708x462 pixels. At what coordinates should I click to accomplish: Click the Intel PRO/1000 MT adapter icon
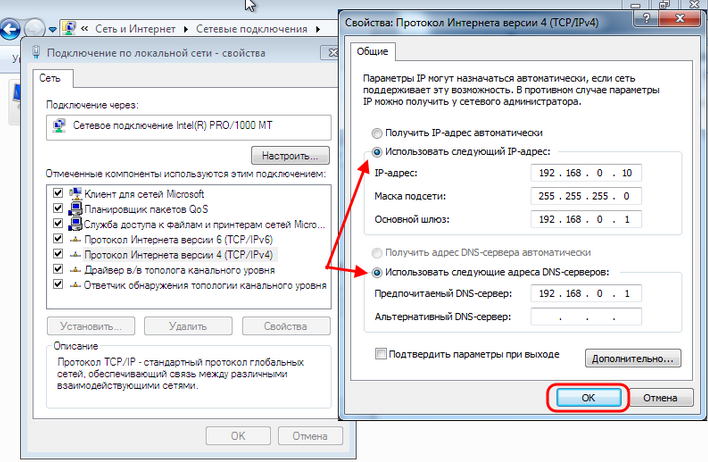click(x=60, y=126)
